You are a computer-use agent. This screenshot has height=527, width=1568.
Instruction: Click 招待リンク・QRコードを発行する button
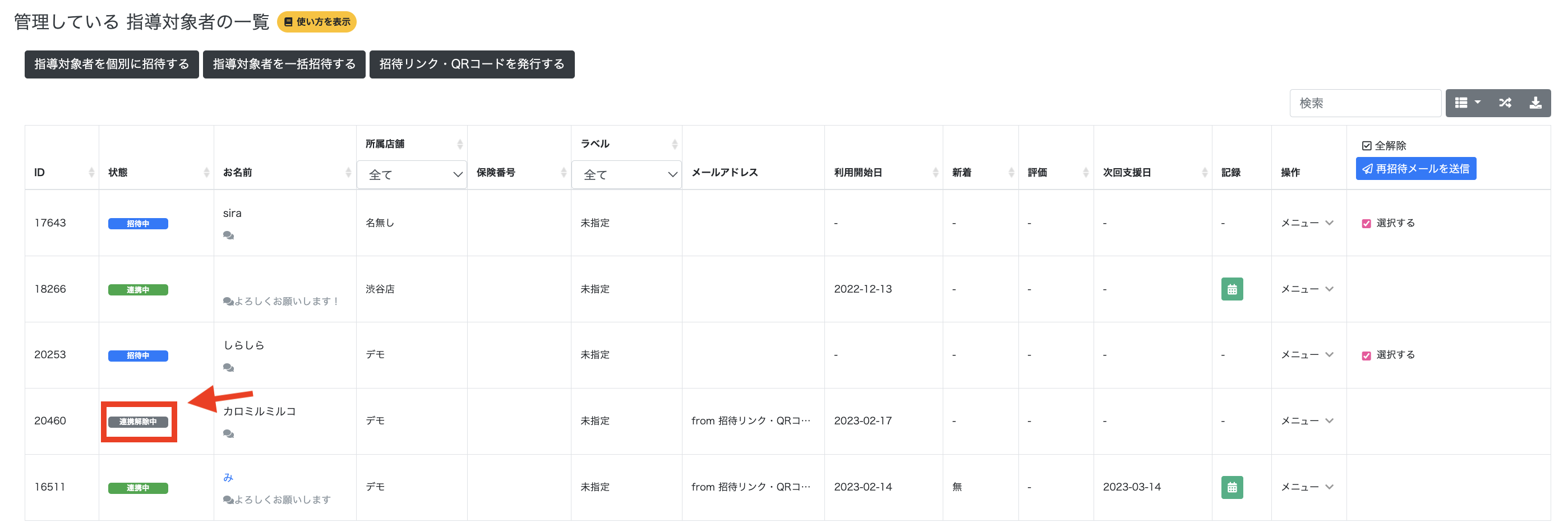click(x=472, y=64)
